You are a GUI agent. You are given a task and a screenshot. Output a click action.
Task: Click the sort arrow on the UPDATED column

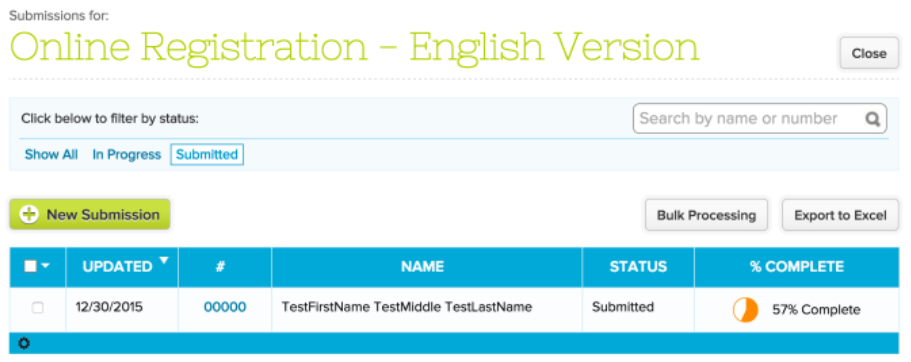coord(164,260)
